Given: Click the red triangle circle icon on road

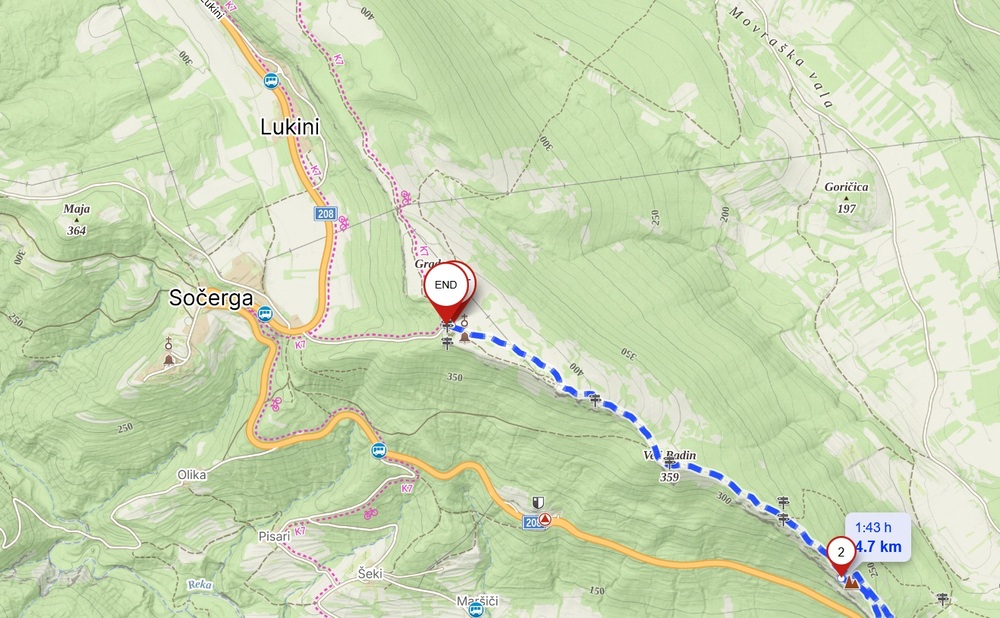Looking at the screenshot, I should (545, 520).
